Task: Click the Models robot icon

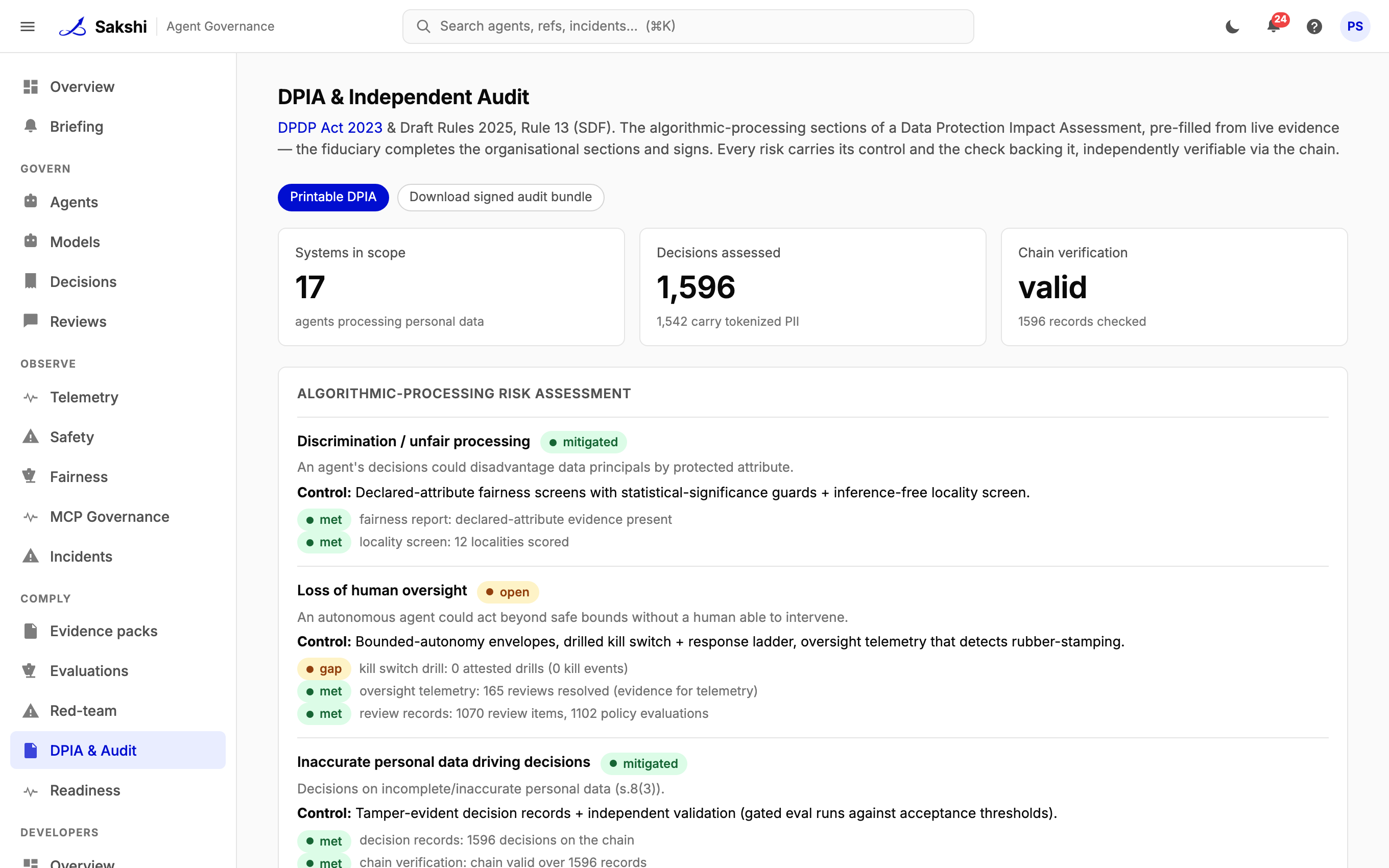Action: (x=31, y=242)
